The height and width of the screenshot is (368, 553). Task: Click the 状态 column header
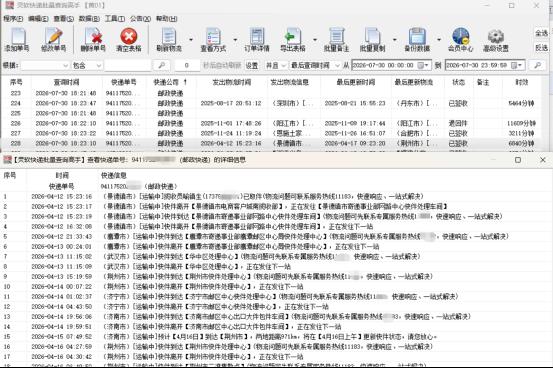[x=458, y=82]
